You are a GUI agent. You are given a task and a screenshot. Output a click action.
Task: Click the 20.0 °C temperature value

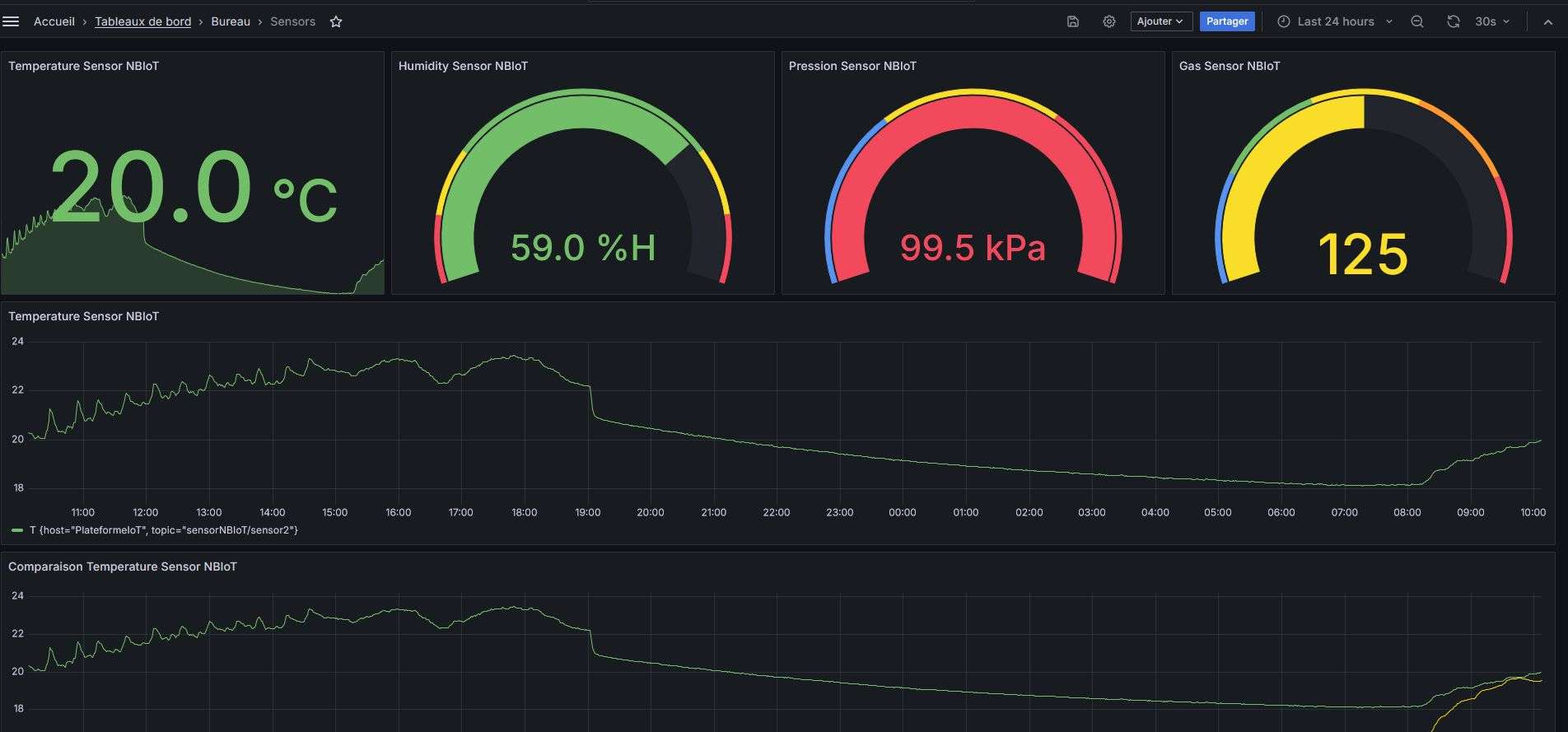coord(193,188)
